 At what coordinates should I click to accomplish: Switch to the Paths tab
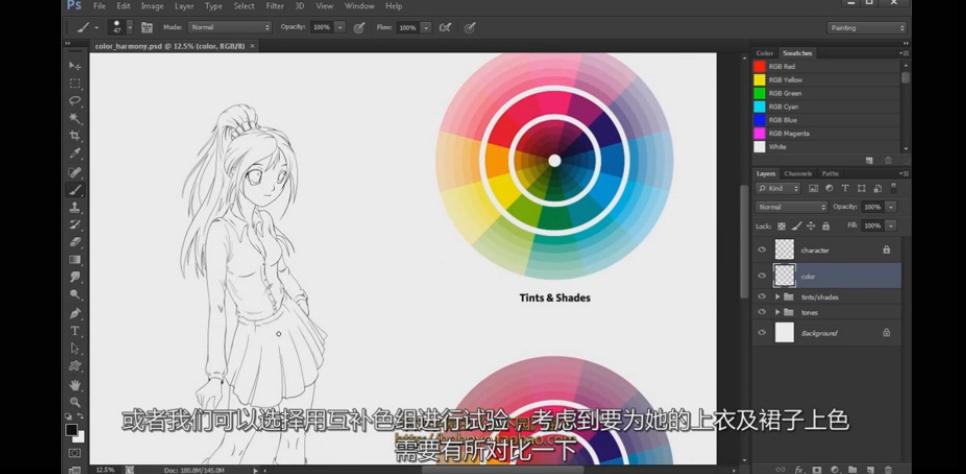point(830,174)
